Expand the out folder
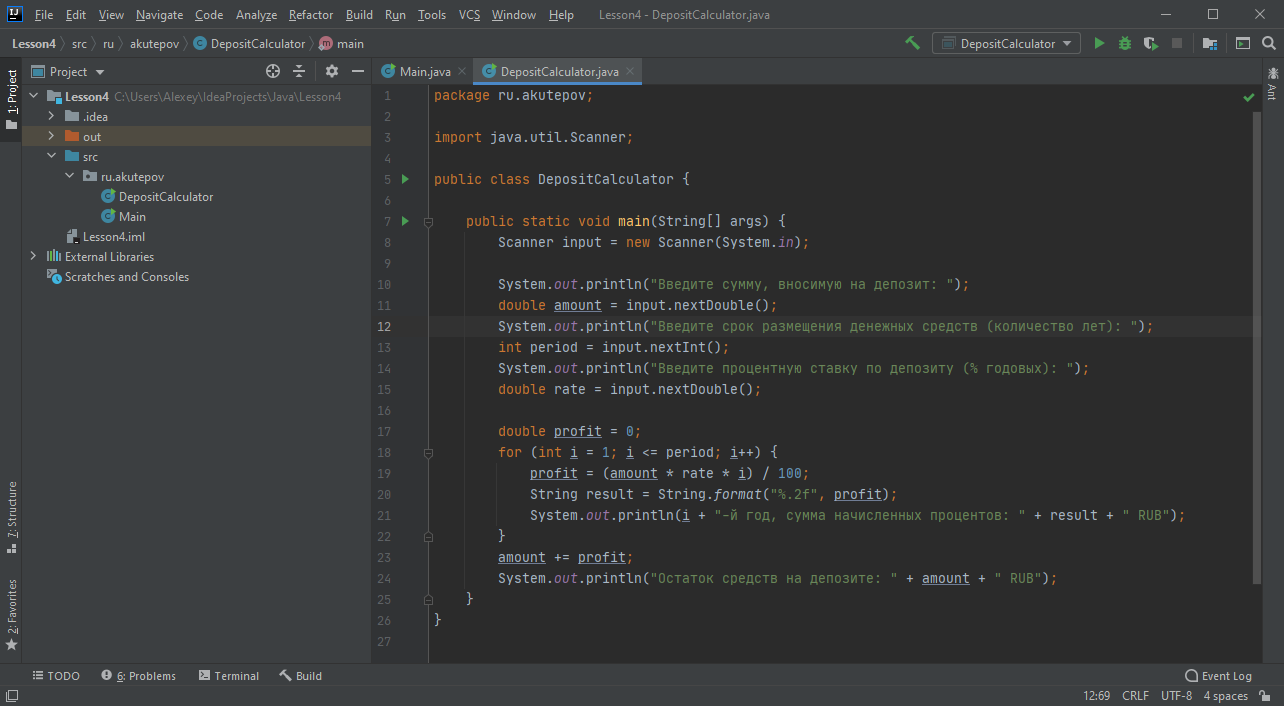Screen dimensions: 1284x706 (51, 137)
